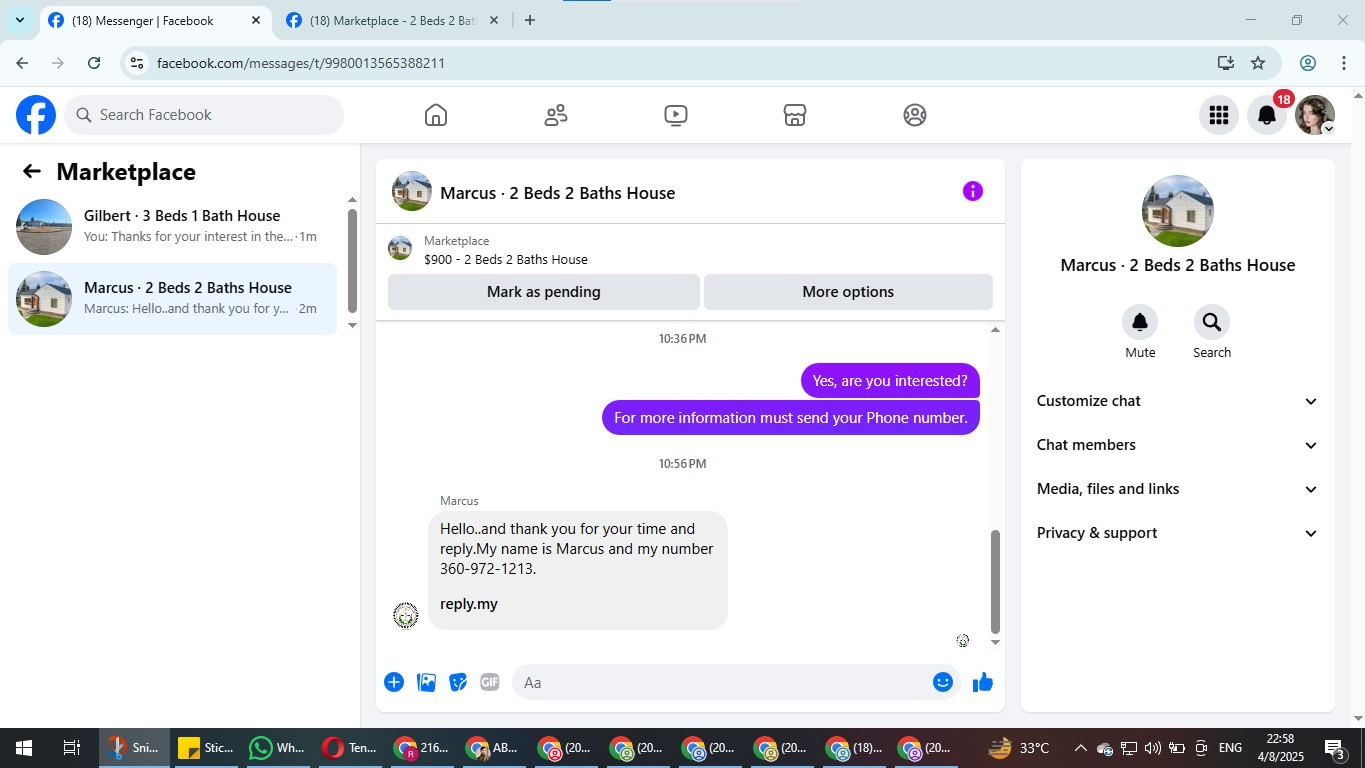Search in conversation with magnifier icon
The width and height of the screenshot is (1365, 768).
coord(1212,322)
